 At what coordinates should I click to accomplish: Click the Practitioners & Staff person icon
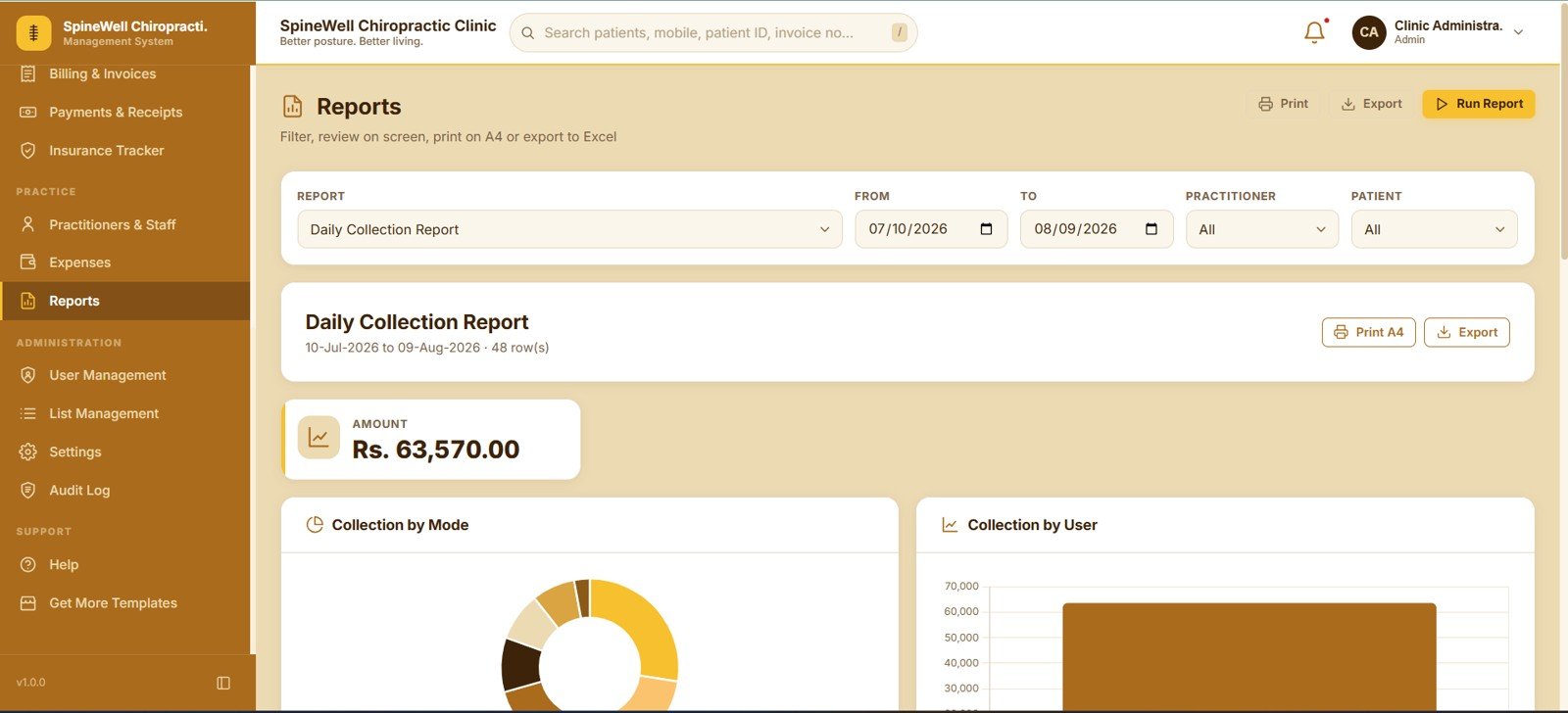pyautogui.click(x=28, y=224)
